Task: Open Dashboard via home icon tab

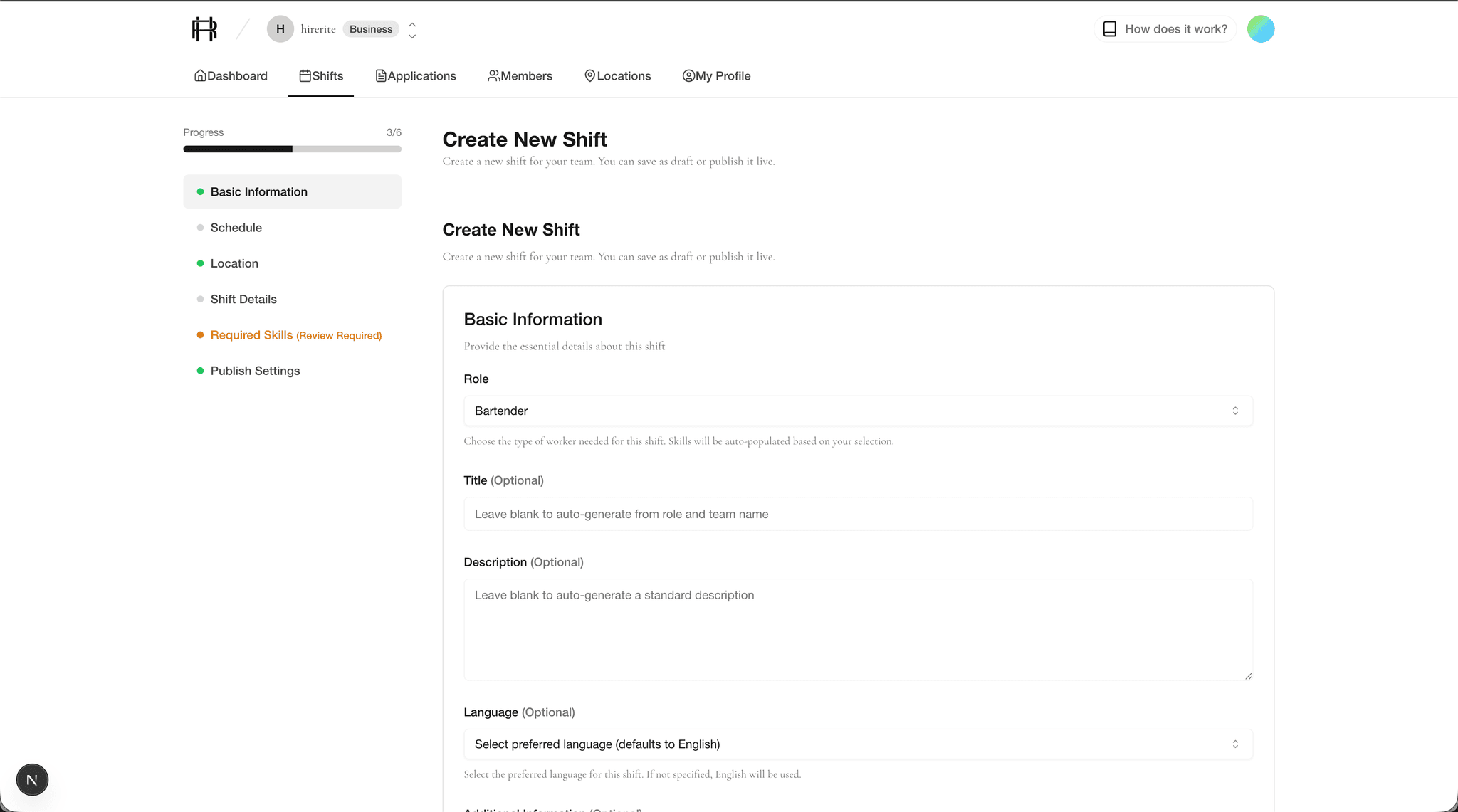Action: [x=201, y=76]
